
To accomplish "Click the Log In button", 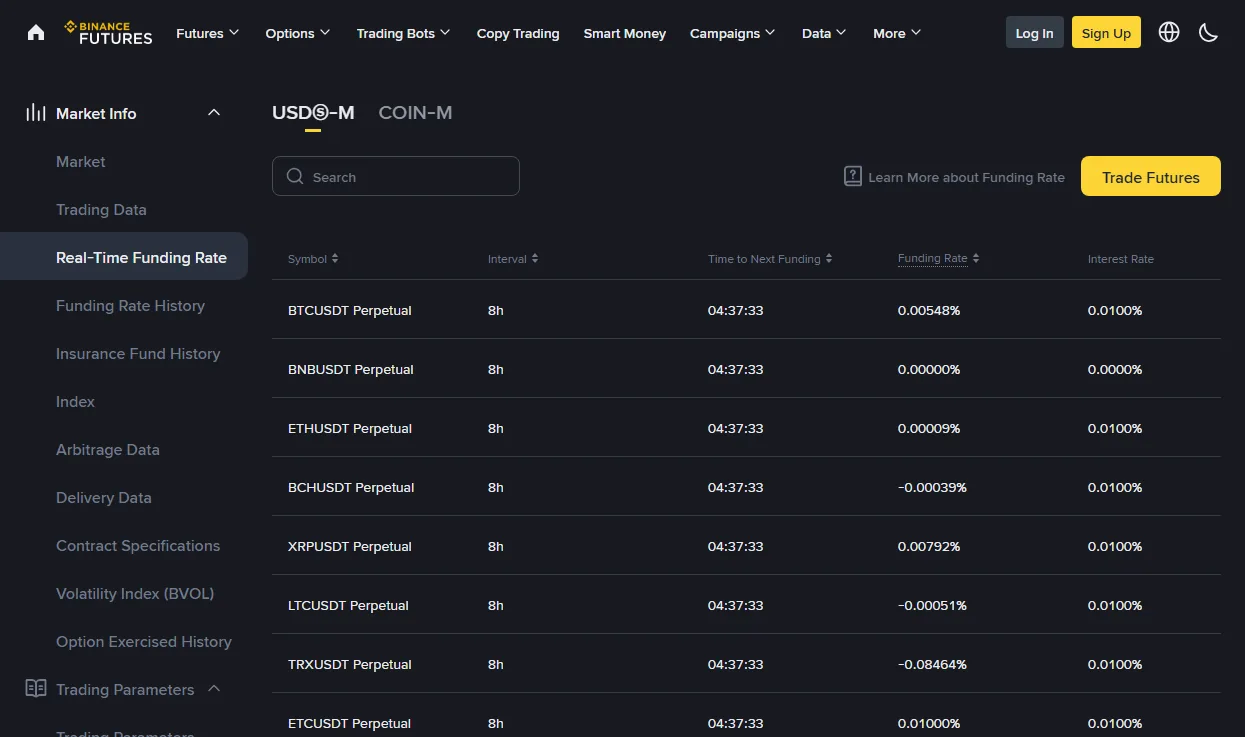I will pyautogui.click(x=1034, y=32).
